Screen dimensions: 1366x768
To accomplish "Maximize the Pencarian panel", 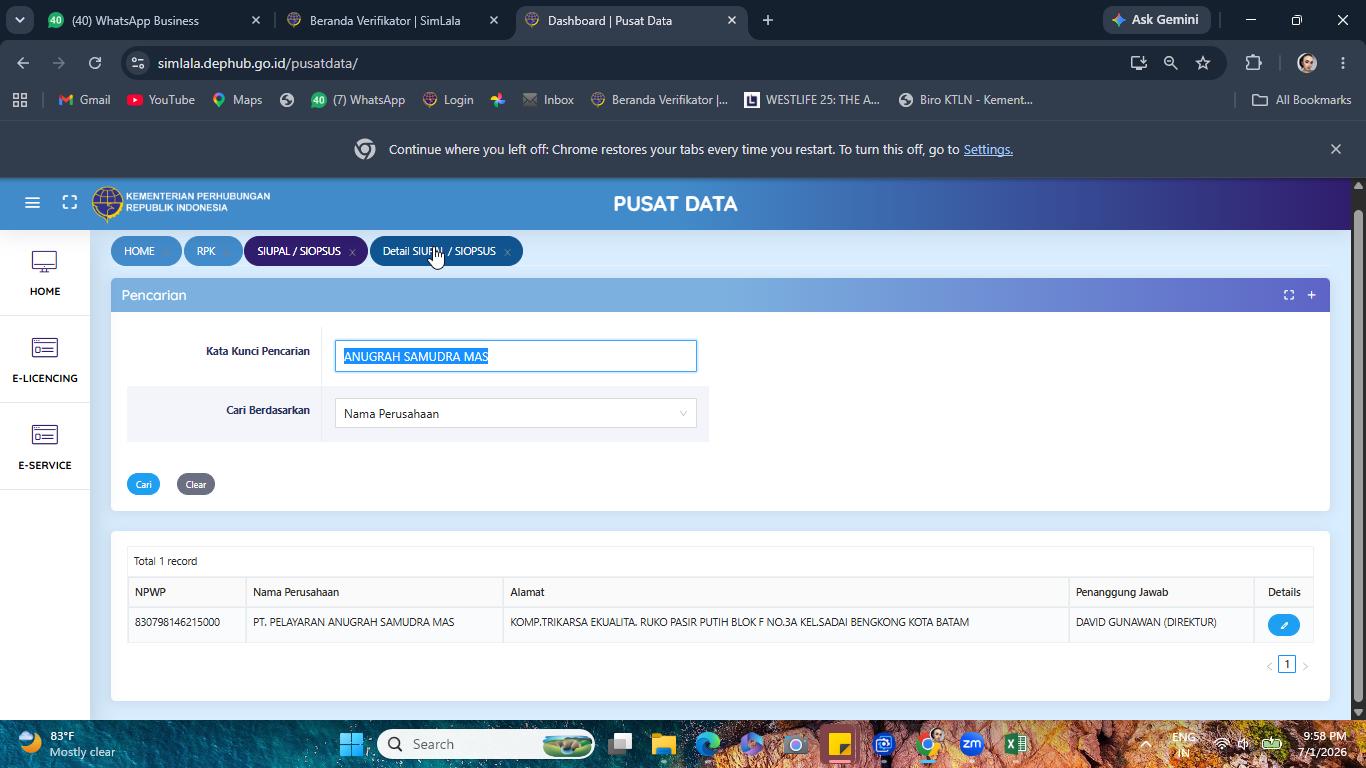I will (x=1289, y=295).
